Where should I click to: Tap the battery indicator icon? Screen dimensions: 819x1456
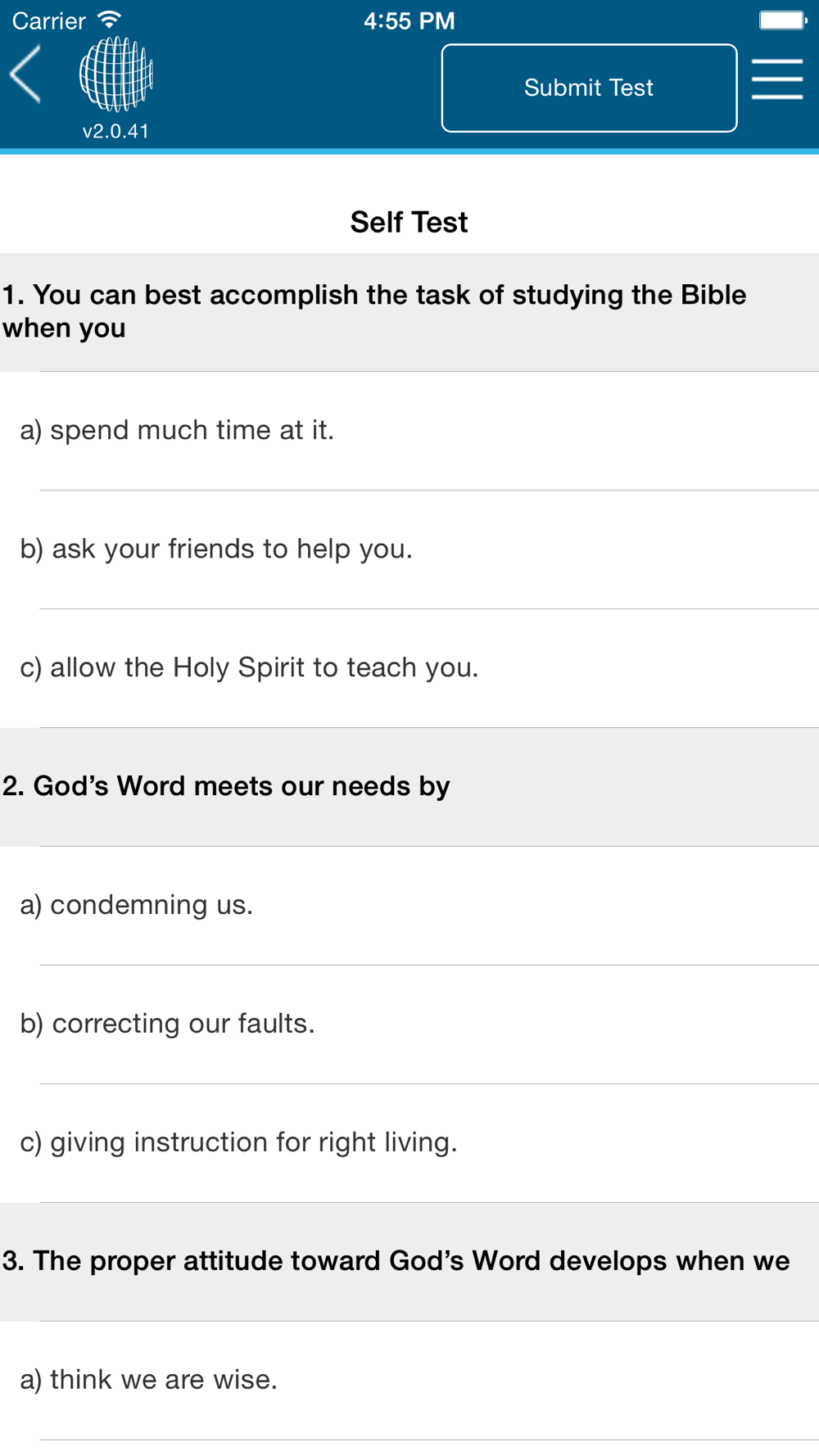tap(782, 20)
